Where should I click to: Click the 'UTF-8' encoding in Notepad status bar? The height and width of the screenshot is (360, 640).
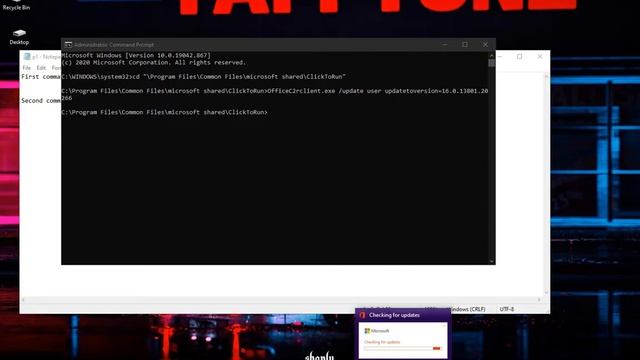(x=507, y=309)
